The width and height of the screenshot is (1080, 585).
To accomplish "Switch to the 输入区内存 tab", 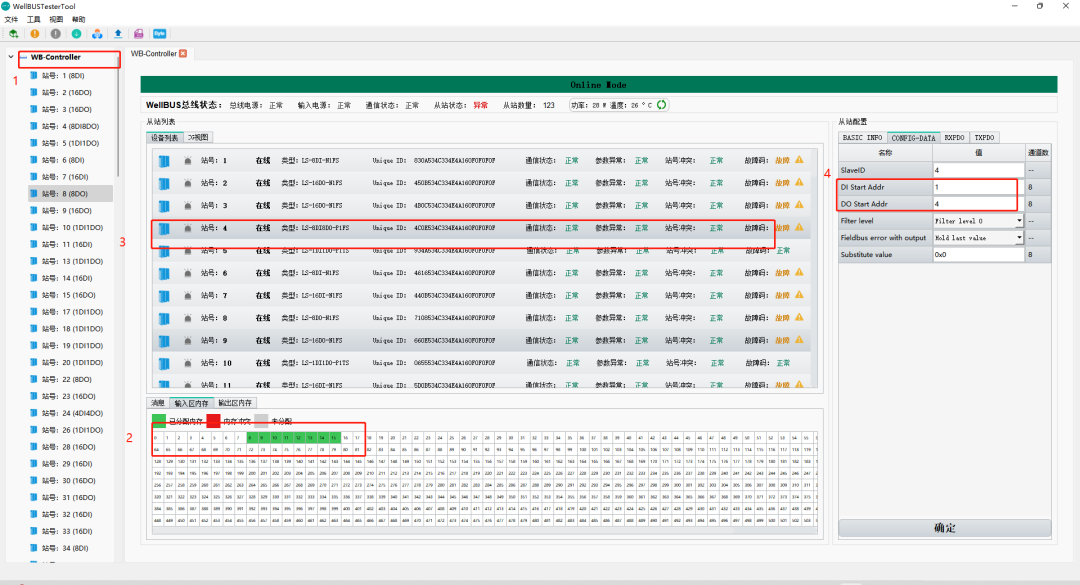I will coord(191,403).
